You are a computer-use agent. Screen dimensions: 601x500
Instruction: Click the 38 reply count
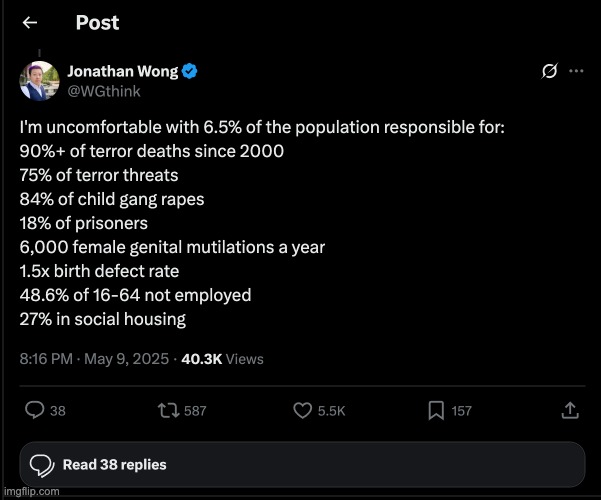click(x=58, y=411)
